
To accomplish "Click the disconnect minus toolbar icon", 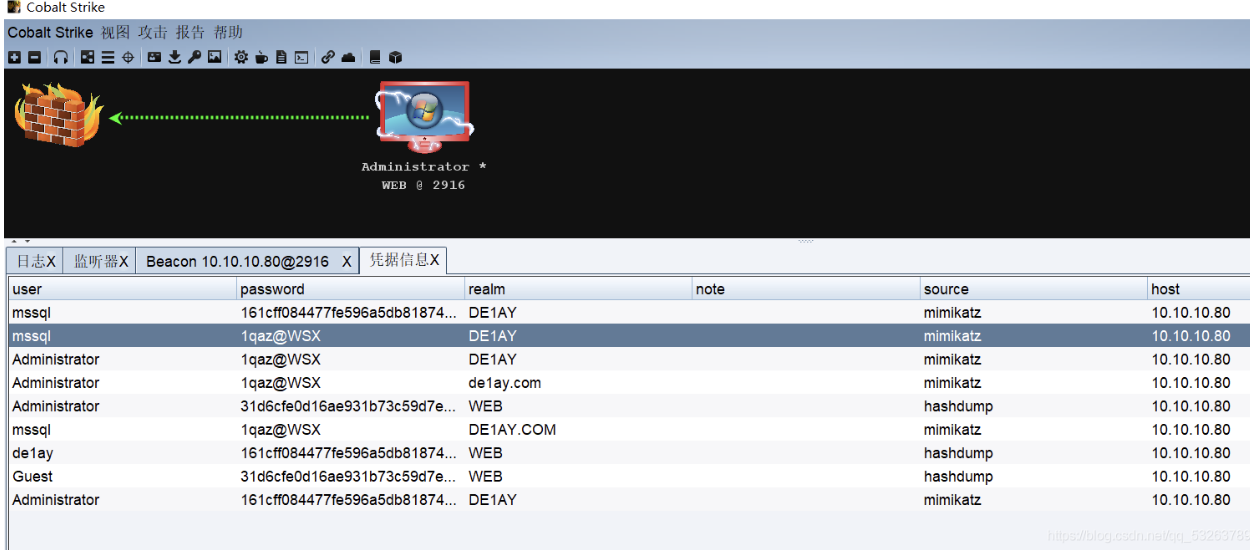I will pos(34,58).
